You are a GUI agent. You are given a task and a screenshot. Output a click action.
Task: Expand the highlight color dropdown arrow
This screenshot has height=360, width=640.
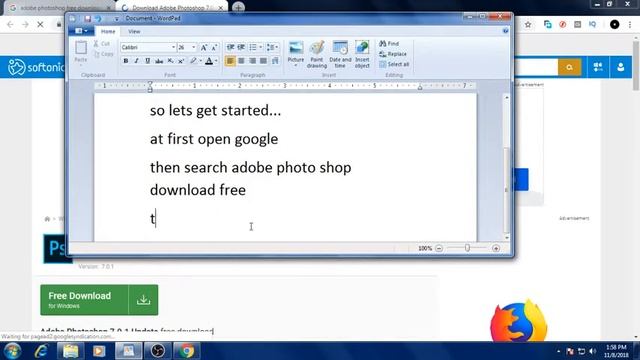(200, 61)
